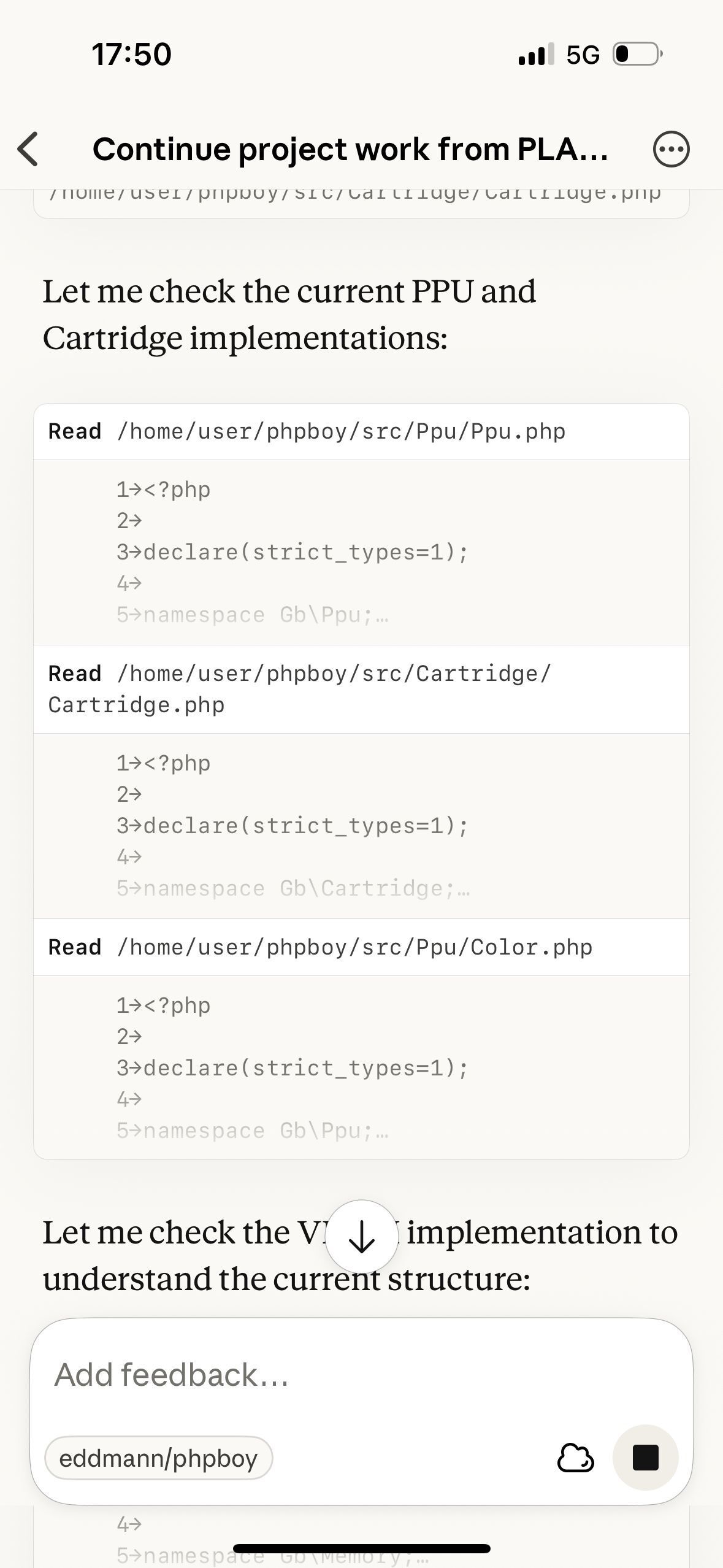
Task: Tap the "Let me check the current PPU" message
Action: click(289, 314)
